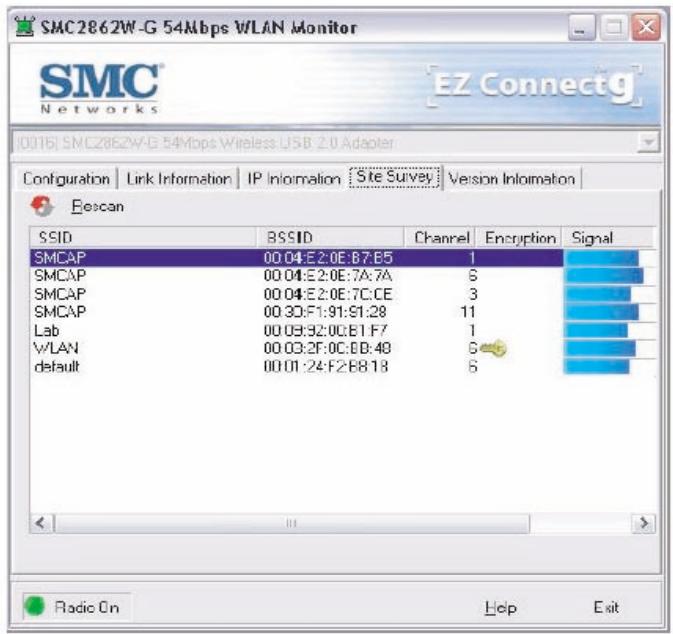Open the Link Information tab
The image size is (673, 634).
click(x=179, y=179)
